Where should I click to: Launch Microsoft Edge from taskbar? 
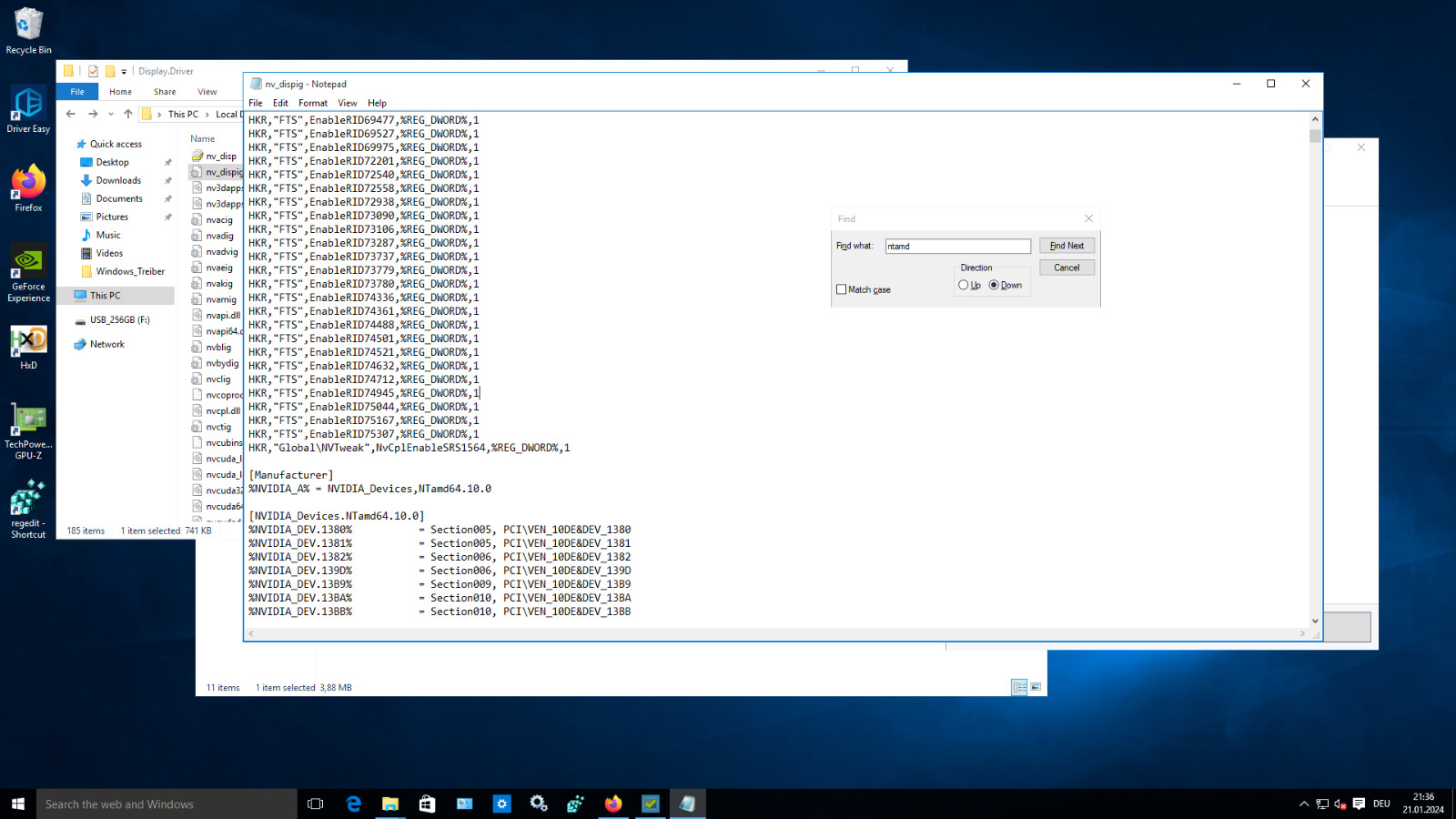click(x=353, y=804)
